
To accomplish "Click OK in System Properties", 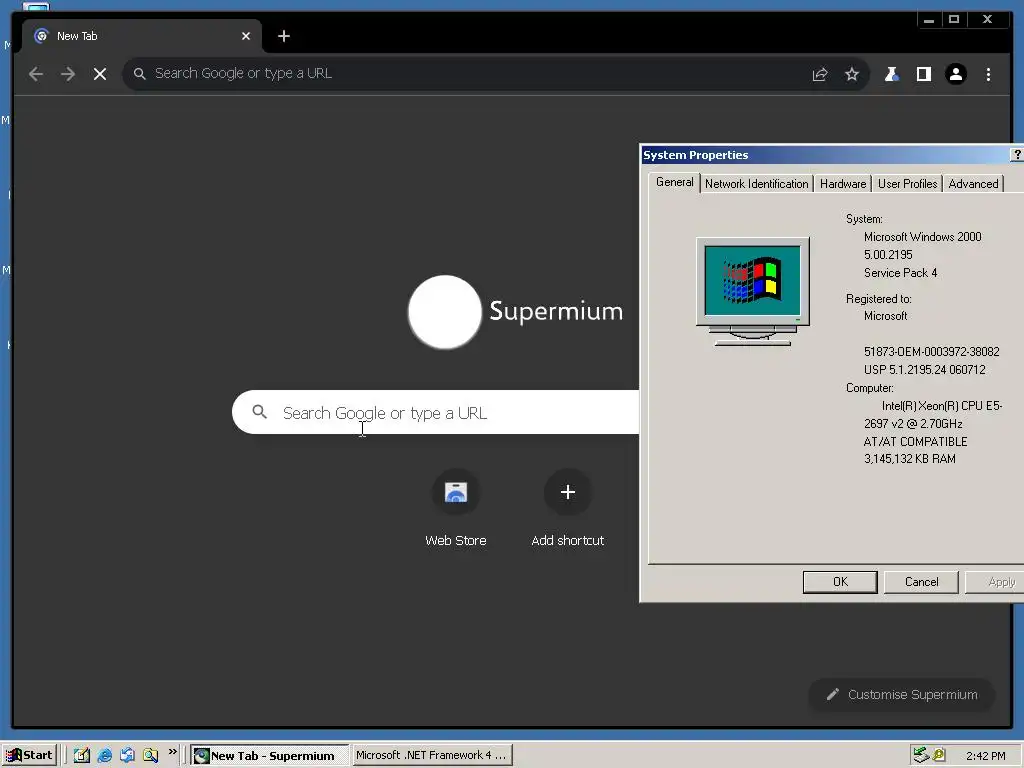I will pyautogui.click(x=840, y=582).
